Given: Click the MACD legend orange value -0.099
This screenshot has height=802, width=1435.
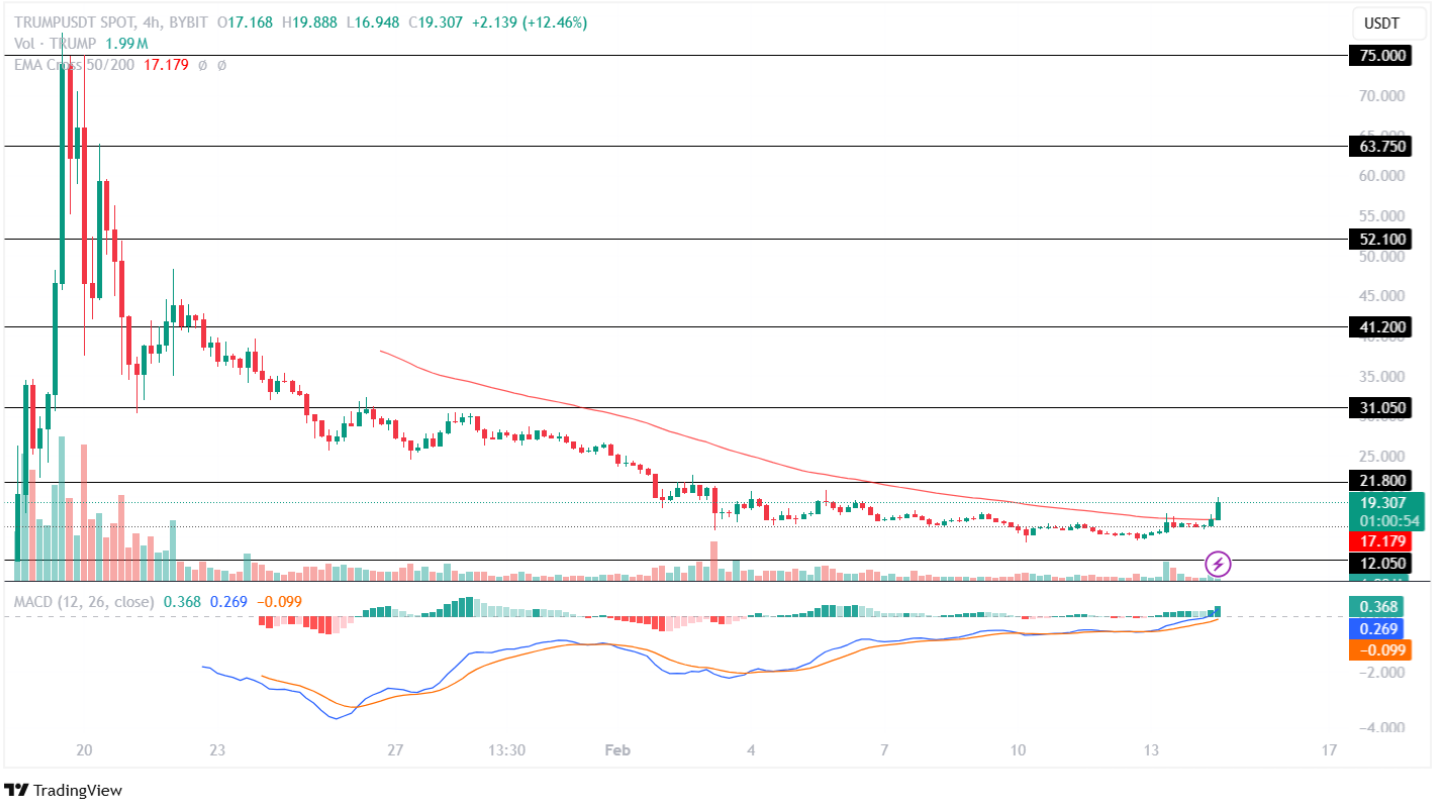Looking at the screenshot, I should 279,602.
